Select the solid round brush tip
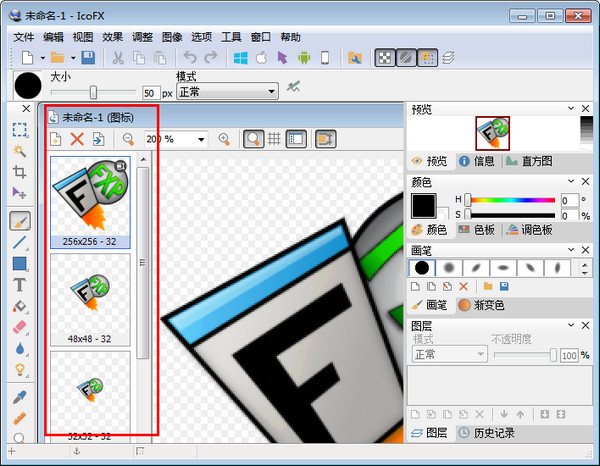The width and height of the screenshot is (600, 466). point(422,267)
